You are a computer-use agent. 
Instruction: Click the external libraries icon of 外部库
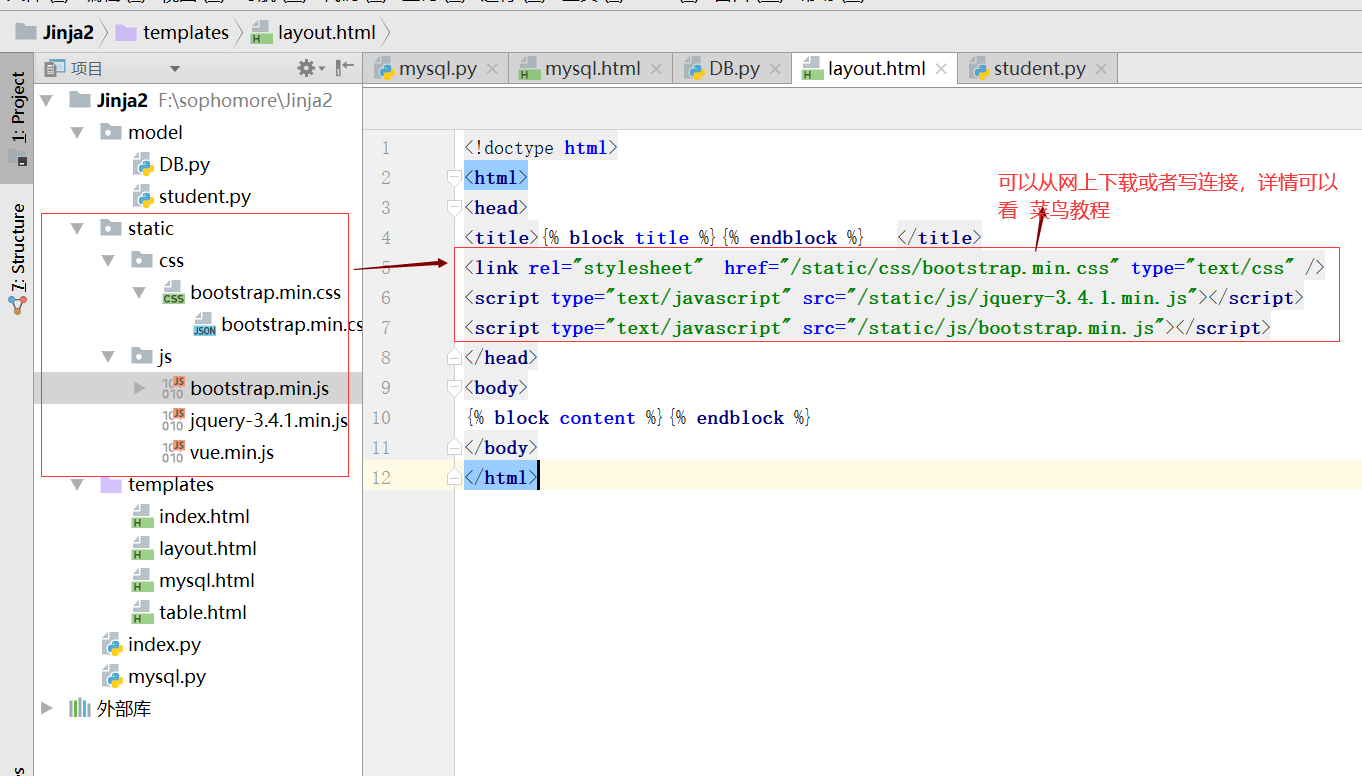78,709
